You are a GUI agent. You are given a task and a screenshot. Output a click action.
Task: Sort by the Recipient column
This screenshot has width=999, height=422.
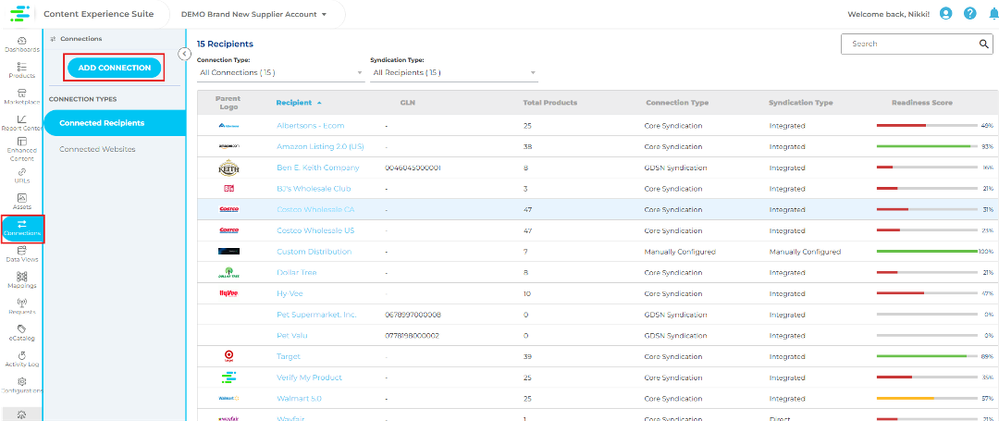pos(298,103)
